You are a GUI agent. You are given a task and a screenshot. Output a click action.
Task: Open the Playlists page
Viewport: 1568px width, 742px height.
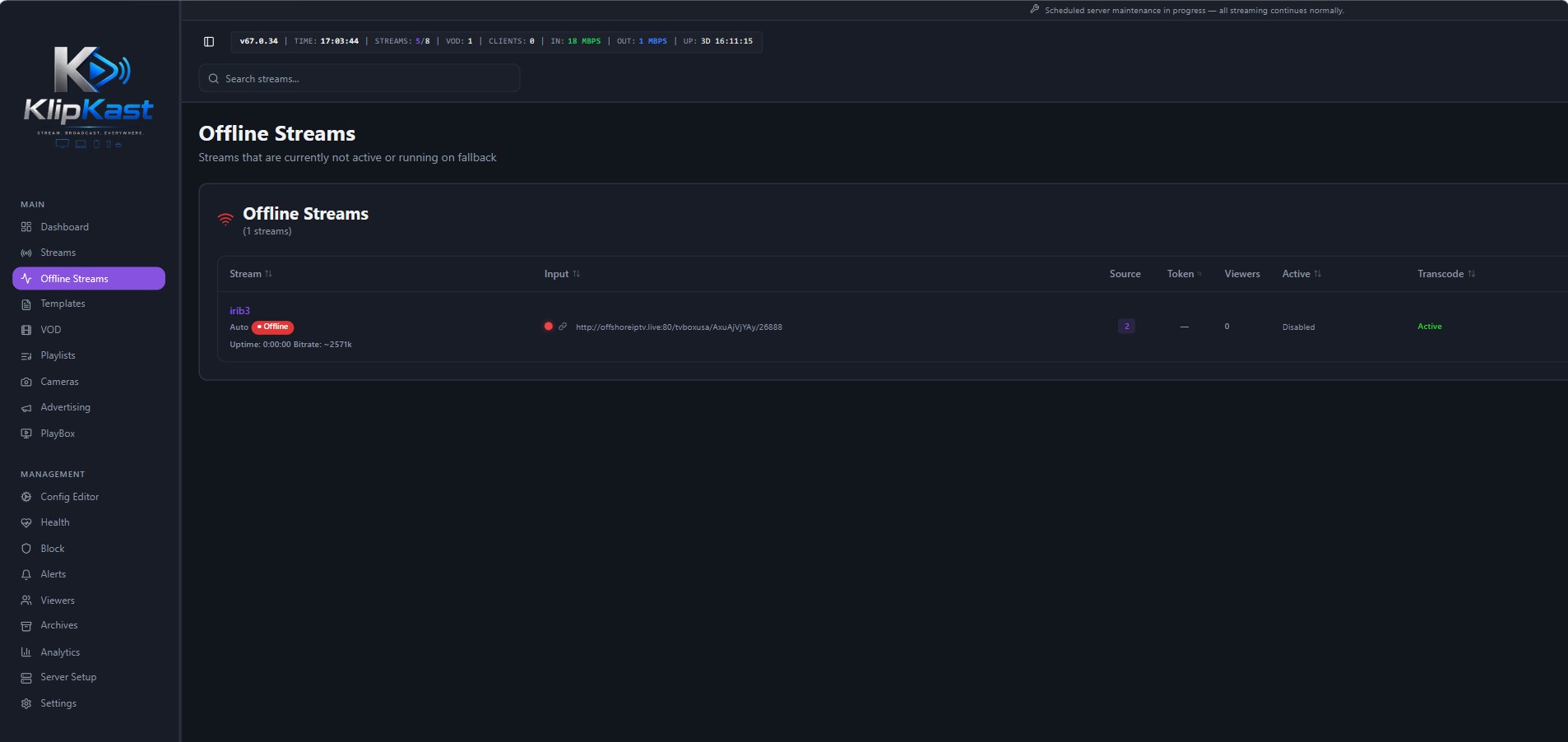89,355
